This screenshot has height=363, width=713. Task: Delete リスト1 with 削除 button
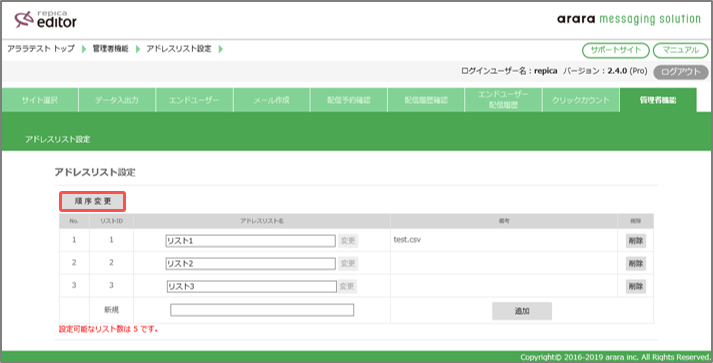[x=636, y=241]
